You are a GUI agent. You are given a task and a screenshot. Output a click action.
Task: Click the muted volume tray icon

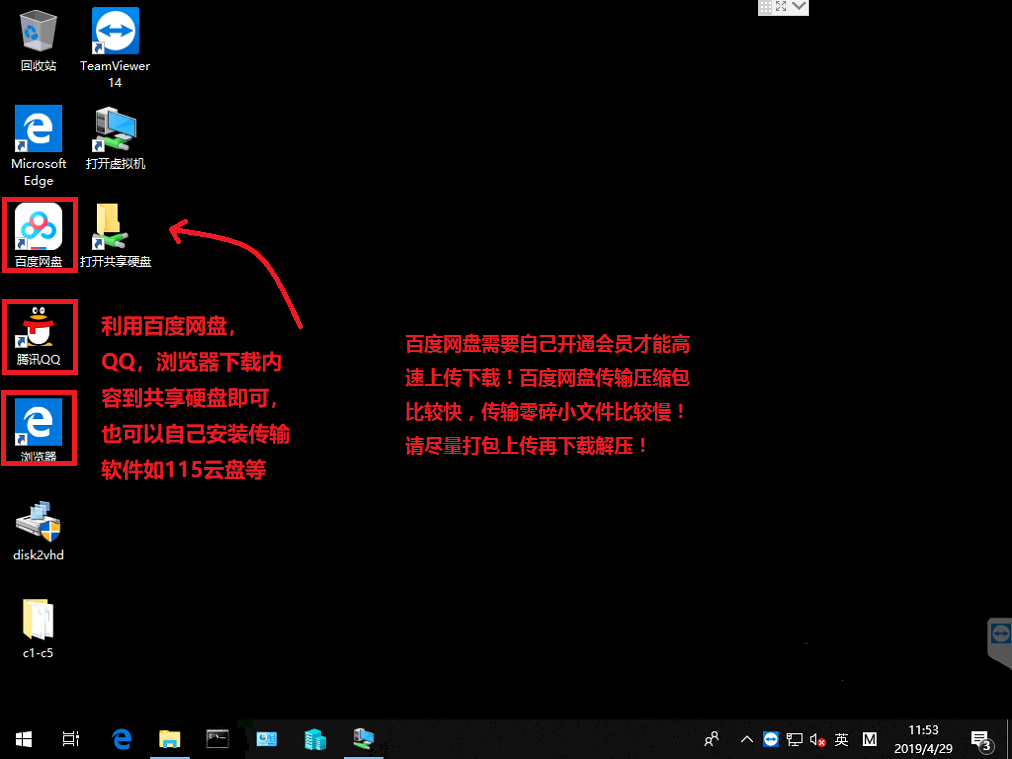[818, 739]
